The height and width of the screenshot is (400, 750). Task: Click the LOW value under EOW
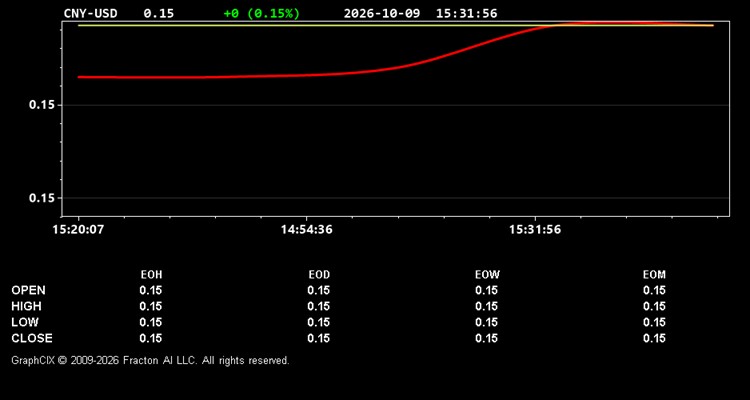coord(487,322)
